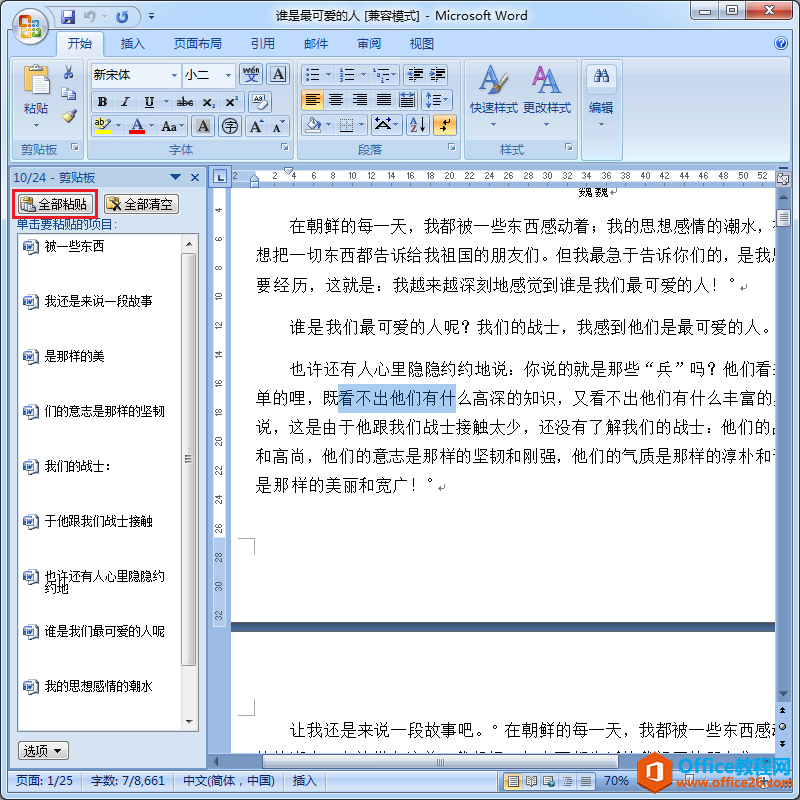This screenshot has width=800, height=800.
Task: Toggle Italic formatting
Action: click(x=125, y=102)
